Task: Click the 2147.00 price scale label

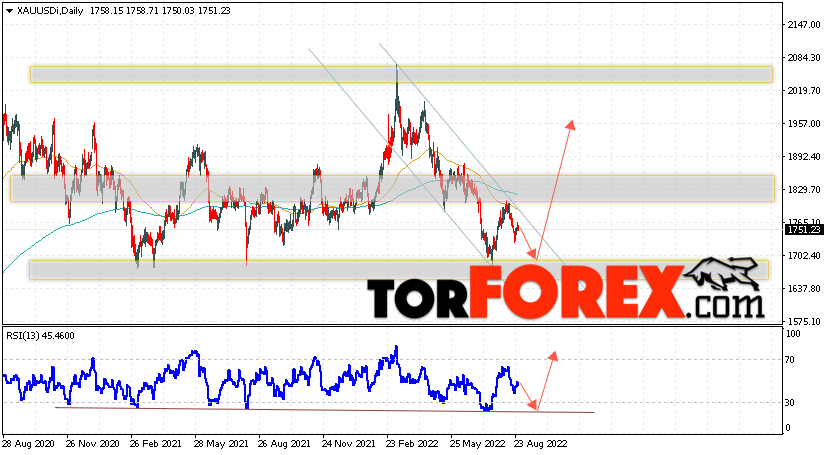Action: click(805, 25)
